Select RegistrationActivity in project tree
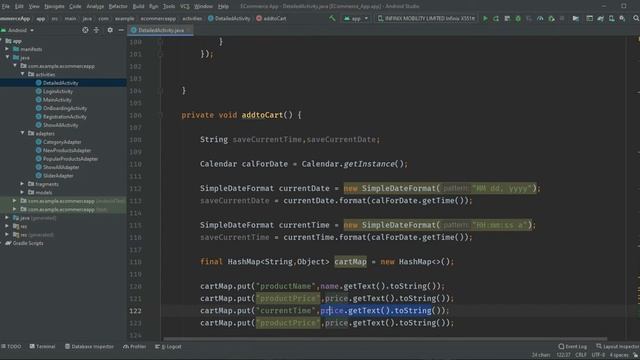640x360 pixels. coord(64,117)
